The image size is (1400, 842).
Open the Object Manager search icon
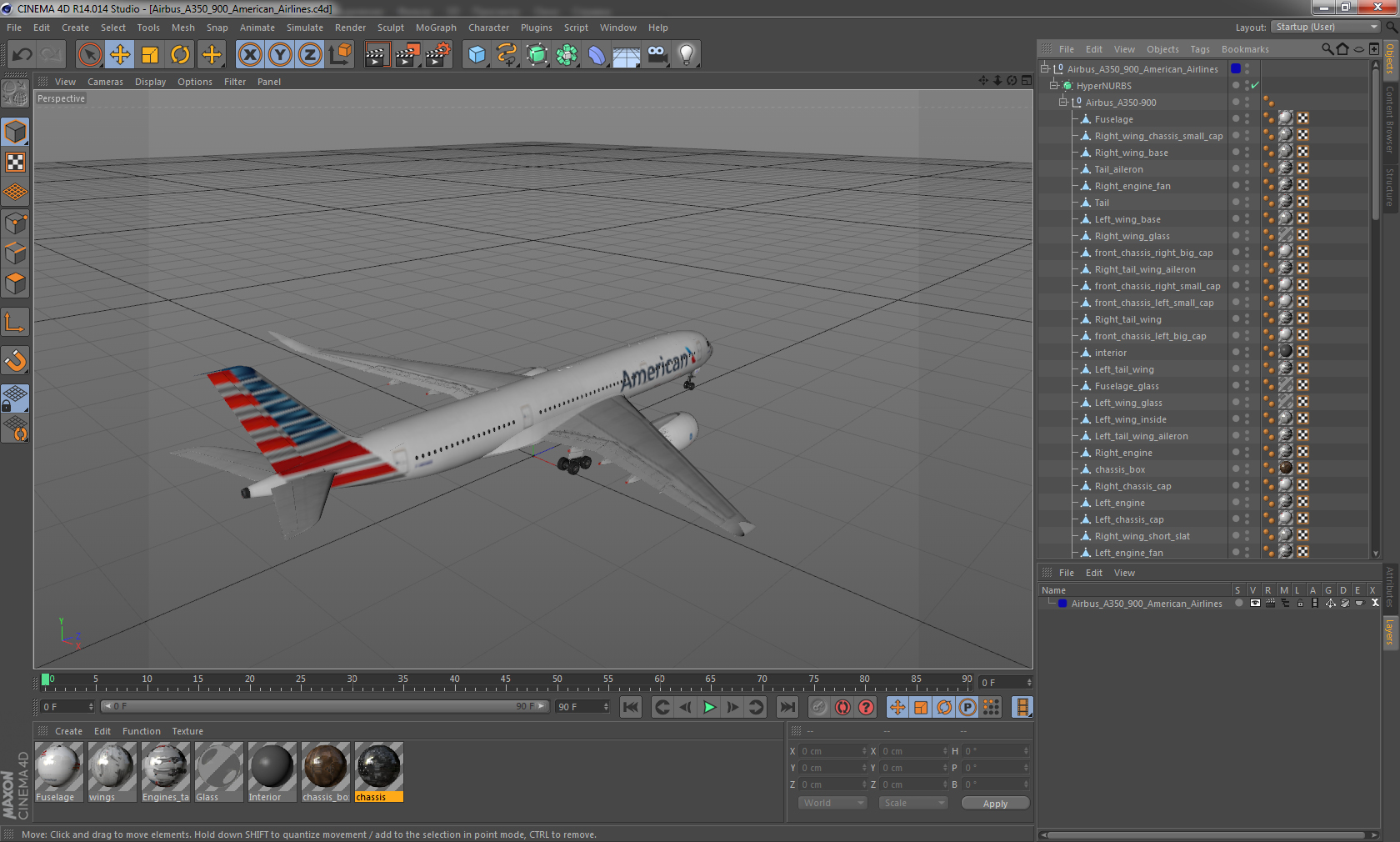pos(1327,49)
